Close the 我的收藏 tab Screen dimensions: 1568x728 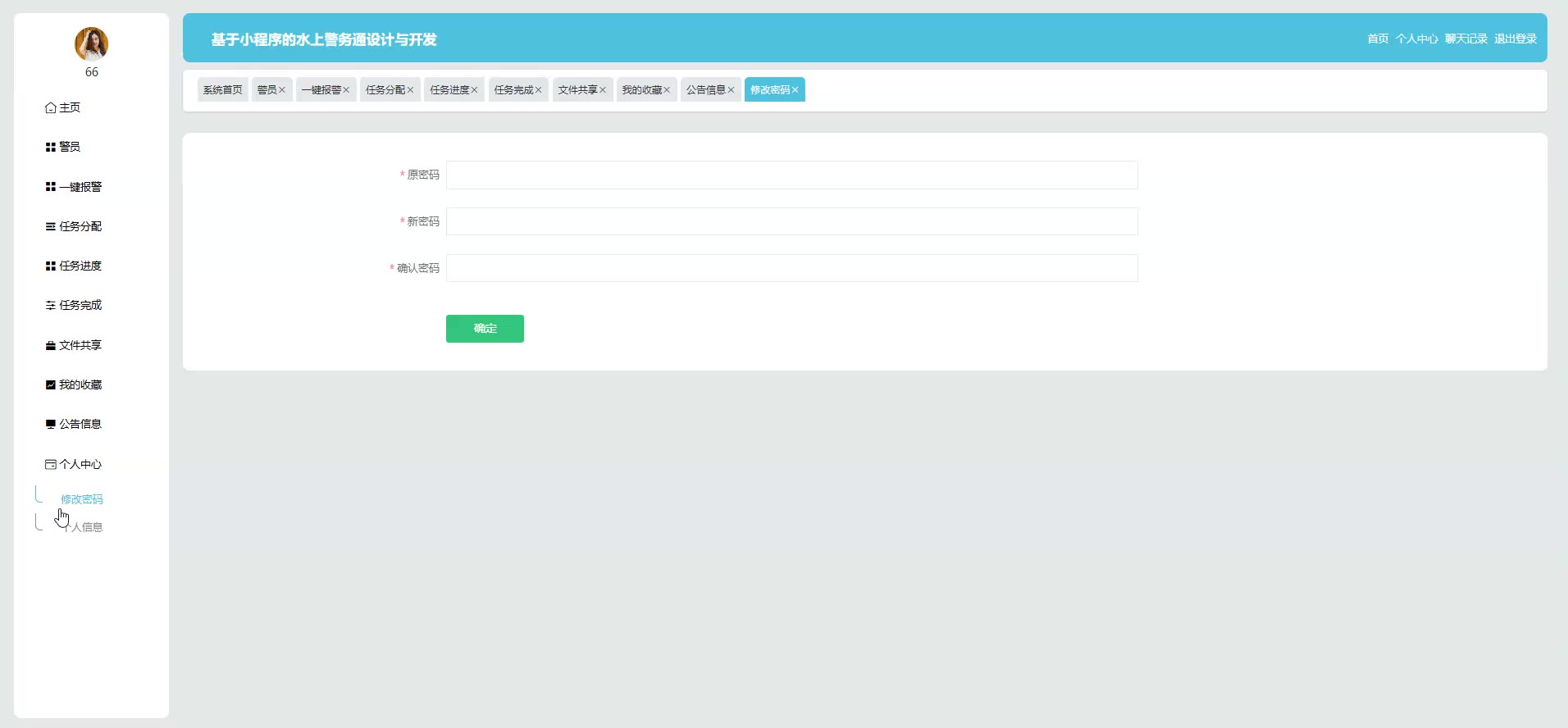coord(667,90)
